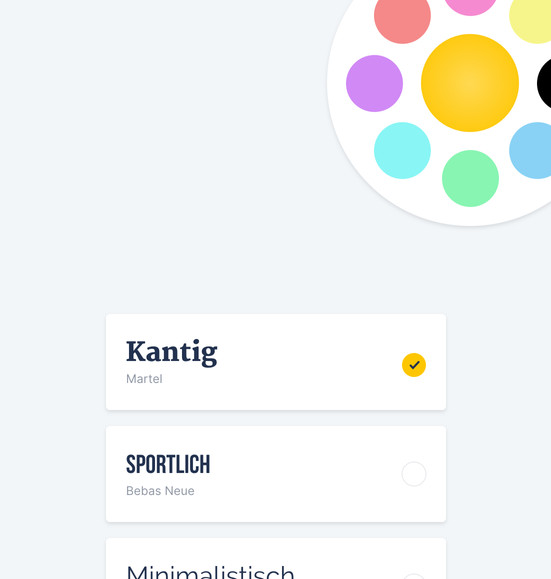Click the Martel font name label
The width and height of the screenshot is (551, 579).
point(144,379)
